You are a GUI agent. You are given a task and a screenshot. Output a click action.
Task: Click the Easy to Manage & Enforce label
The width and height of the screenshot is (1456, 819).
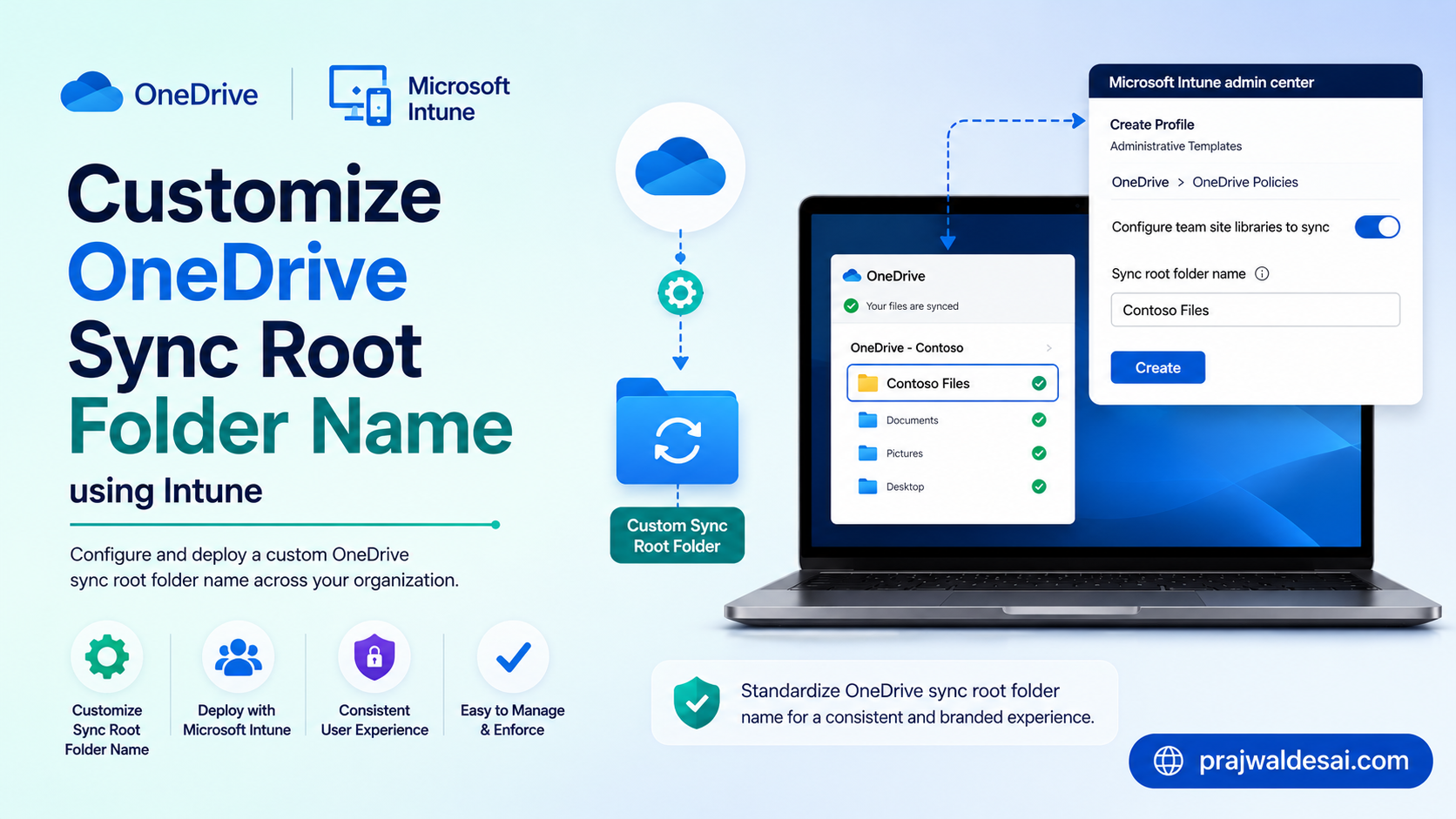pyautogui.click(x=512, y=720)
